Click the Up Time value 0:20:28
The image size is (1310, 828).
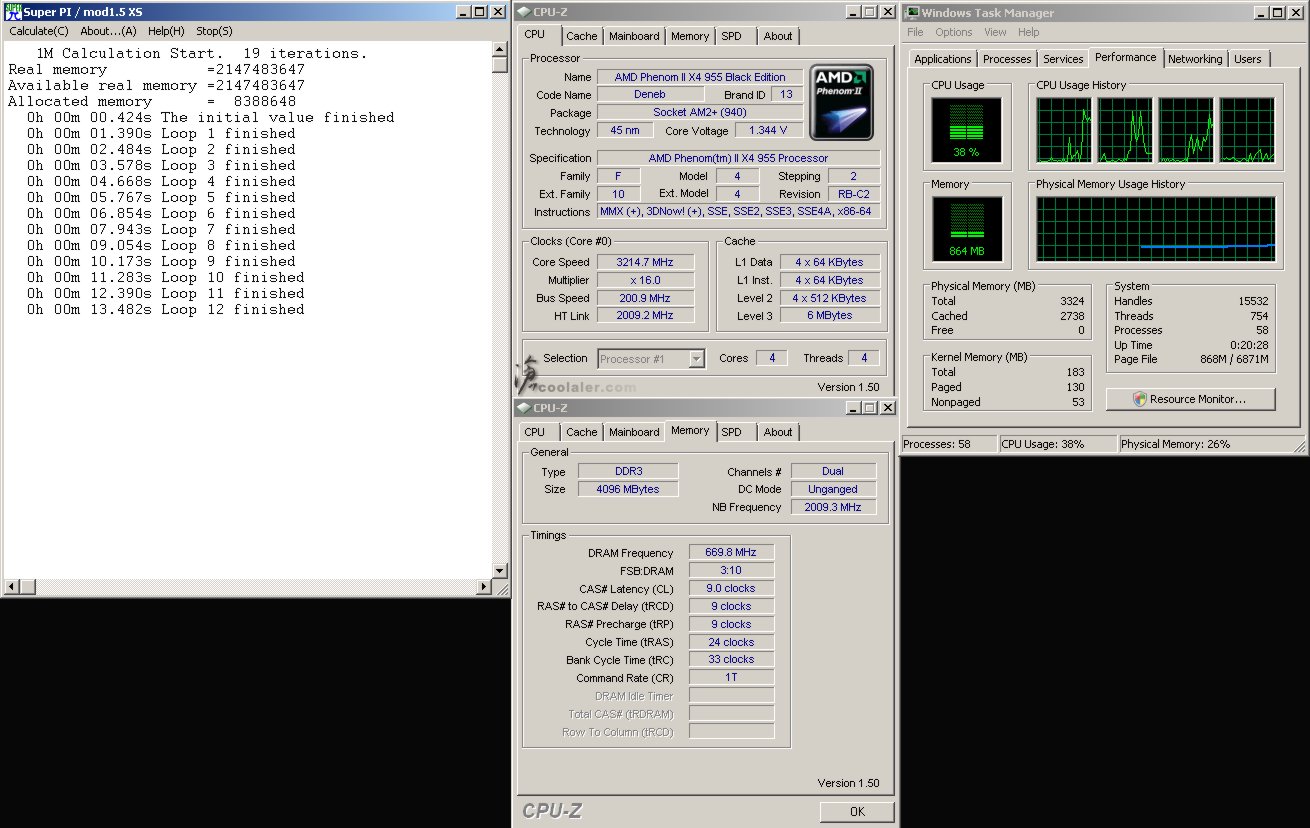[1249, 345]
